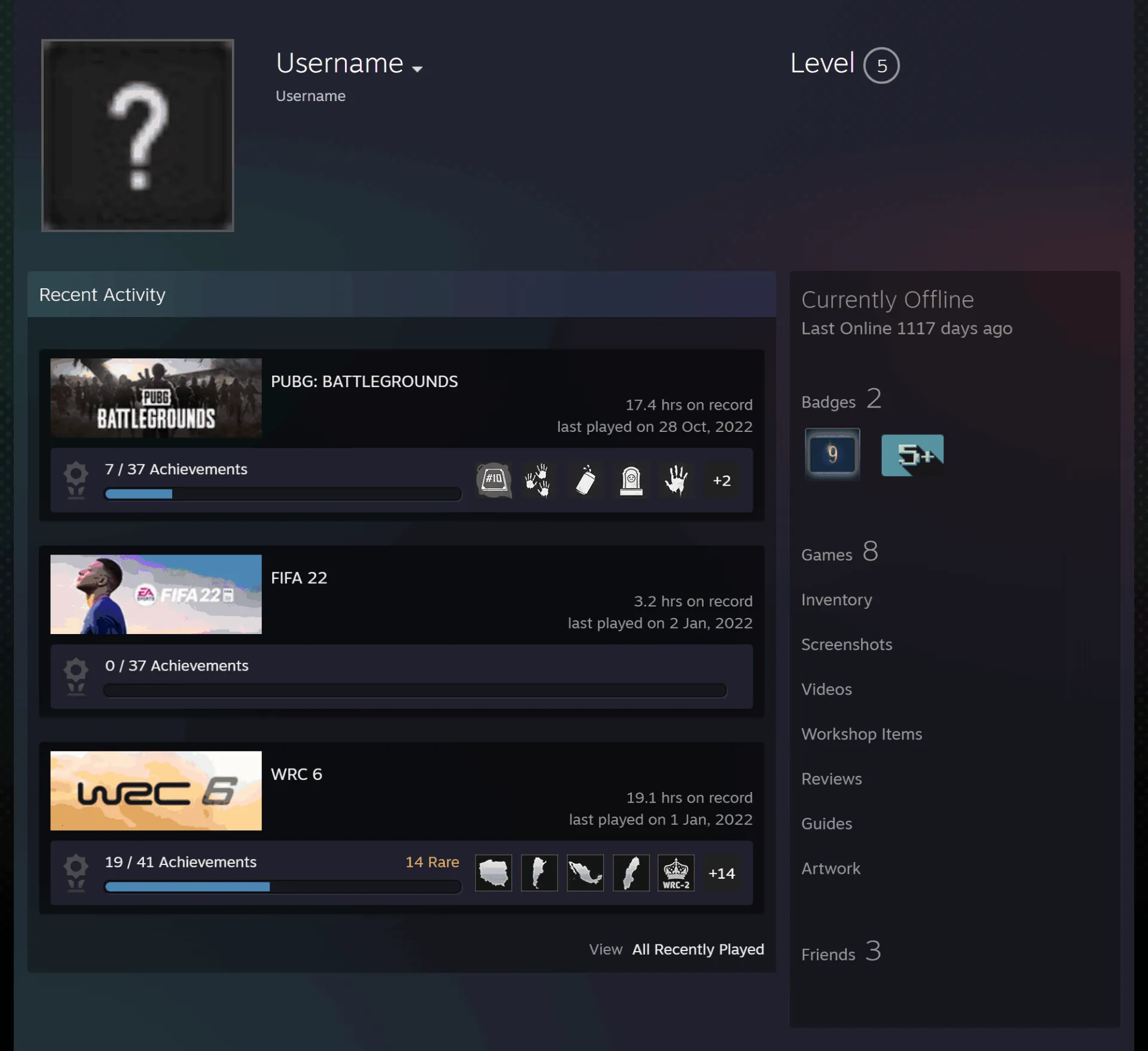Click the PUBG spray can achievement icon

click(585, 480)
